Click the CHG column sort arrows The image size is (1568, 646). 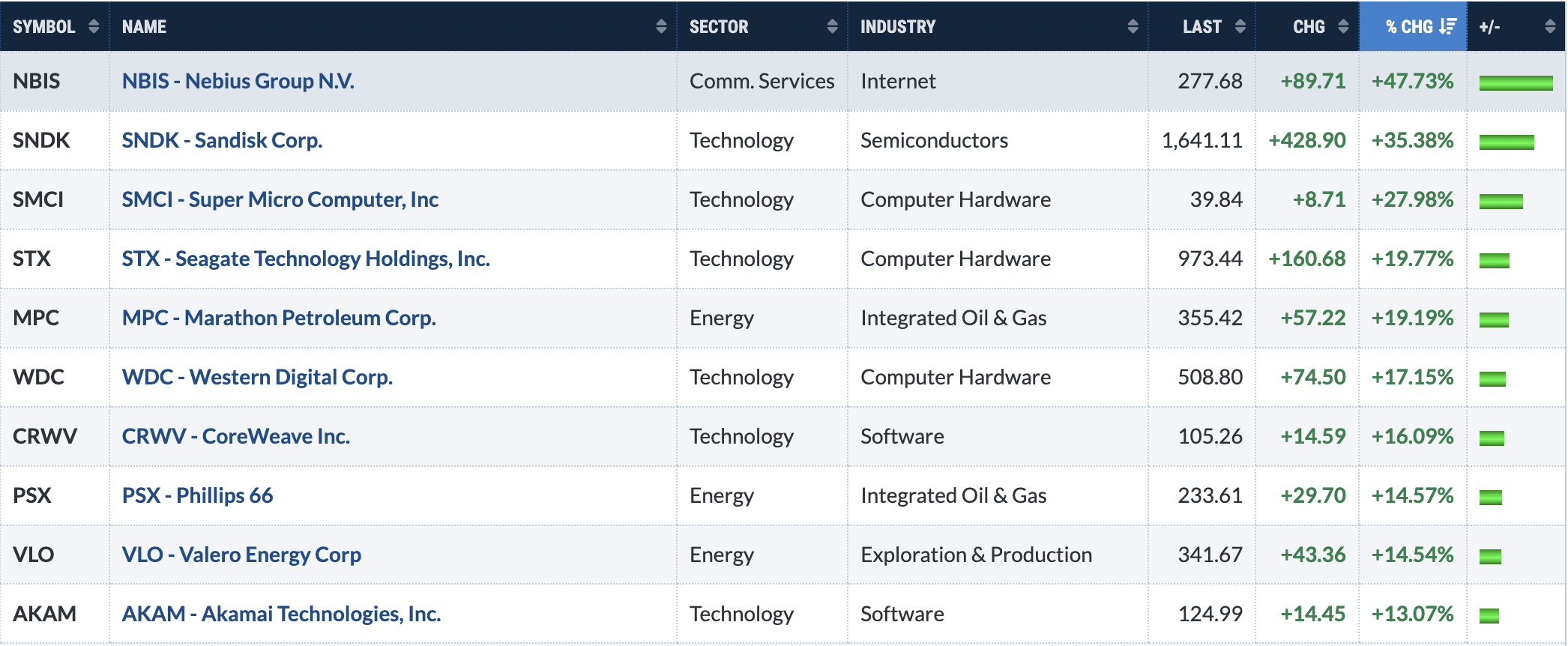1343,26
